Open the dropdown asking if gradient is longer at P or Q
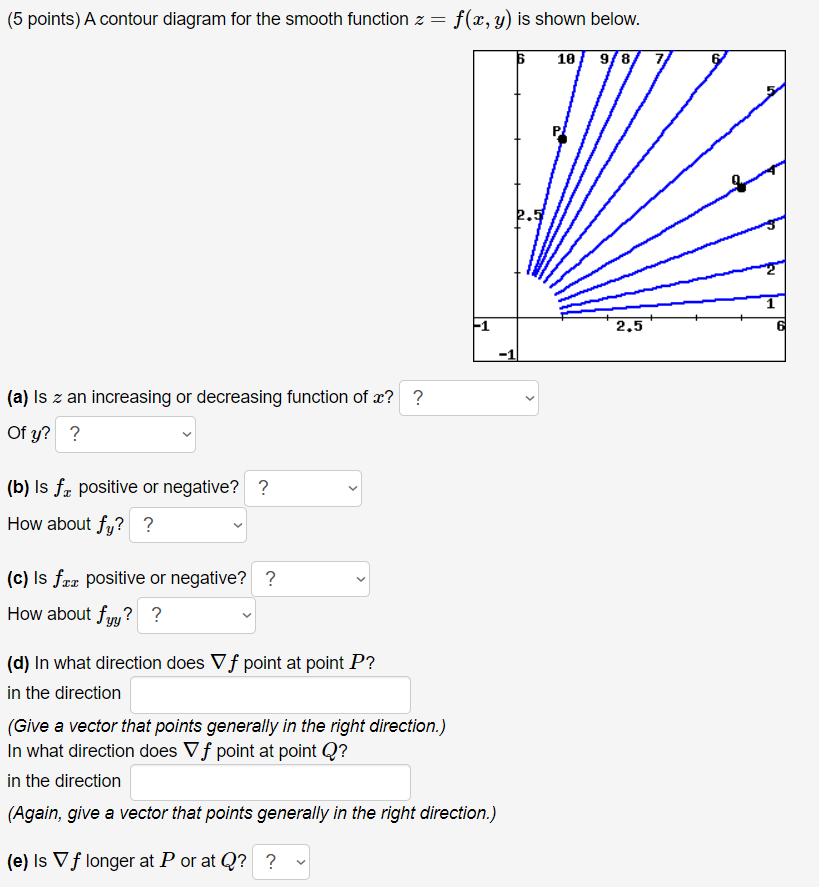This screenshot has width=819, height=887. [281, 861]
